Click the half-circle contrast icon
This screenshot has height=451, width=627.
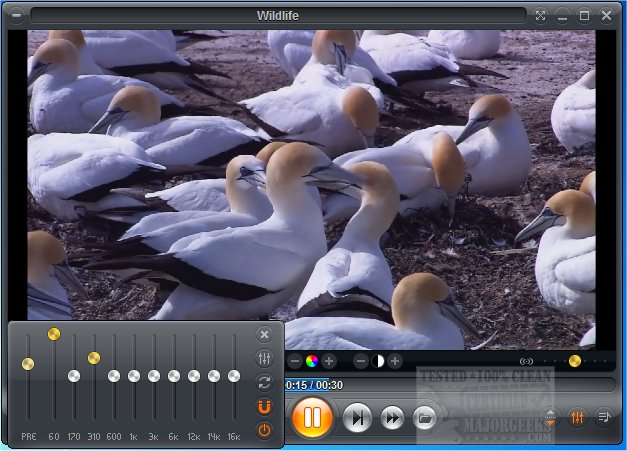[x=378, y=361]
